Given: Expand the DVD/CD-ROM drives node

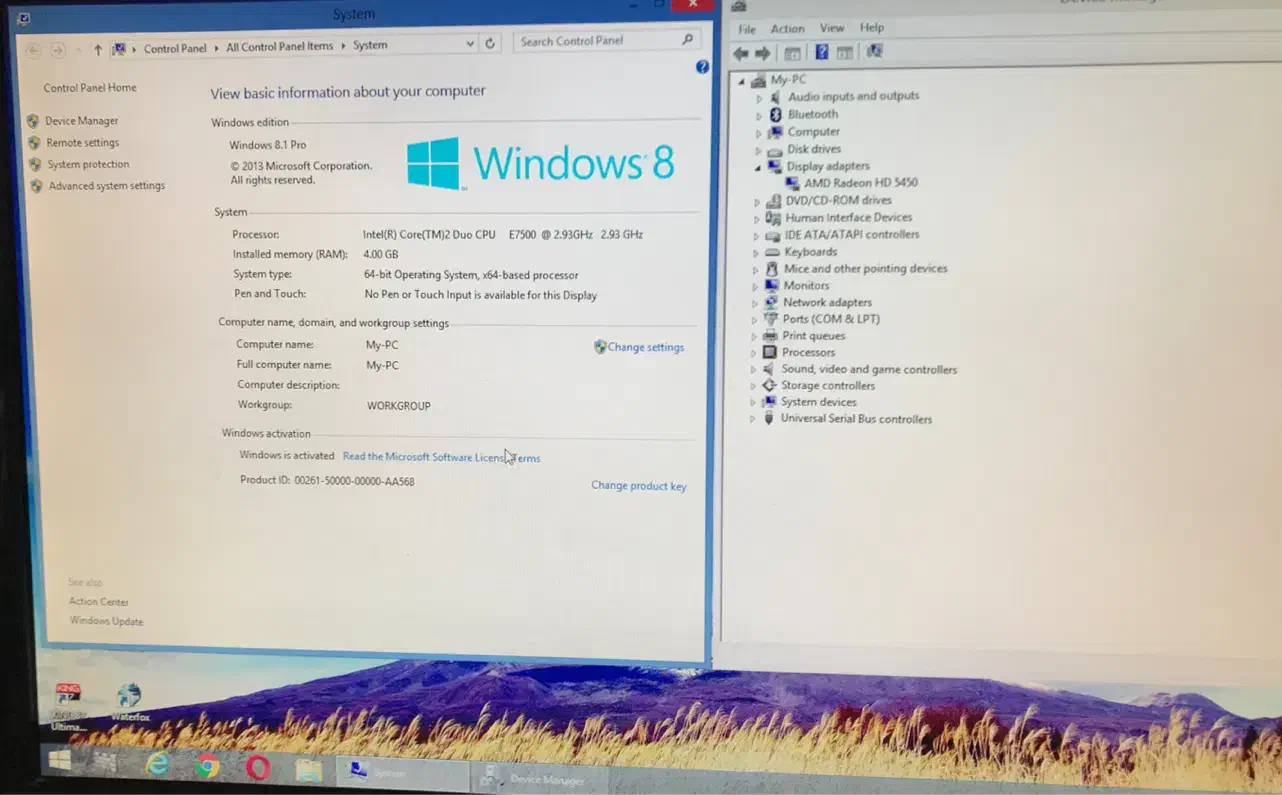Looking at the screenshot, I should coord(757,202).
